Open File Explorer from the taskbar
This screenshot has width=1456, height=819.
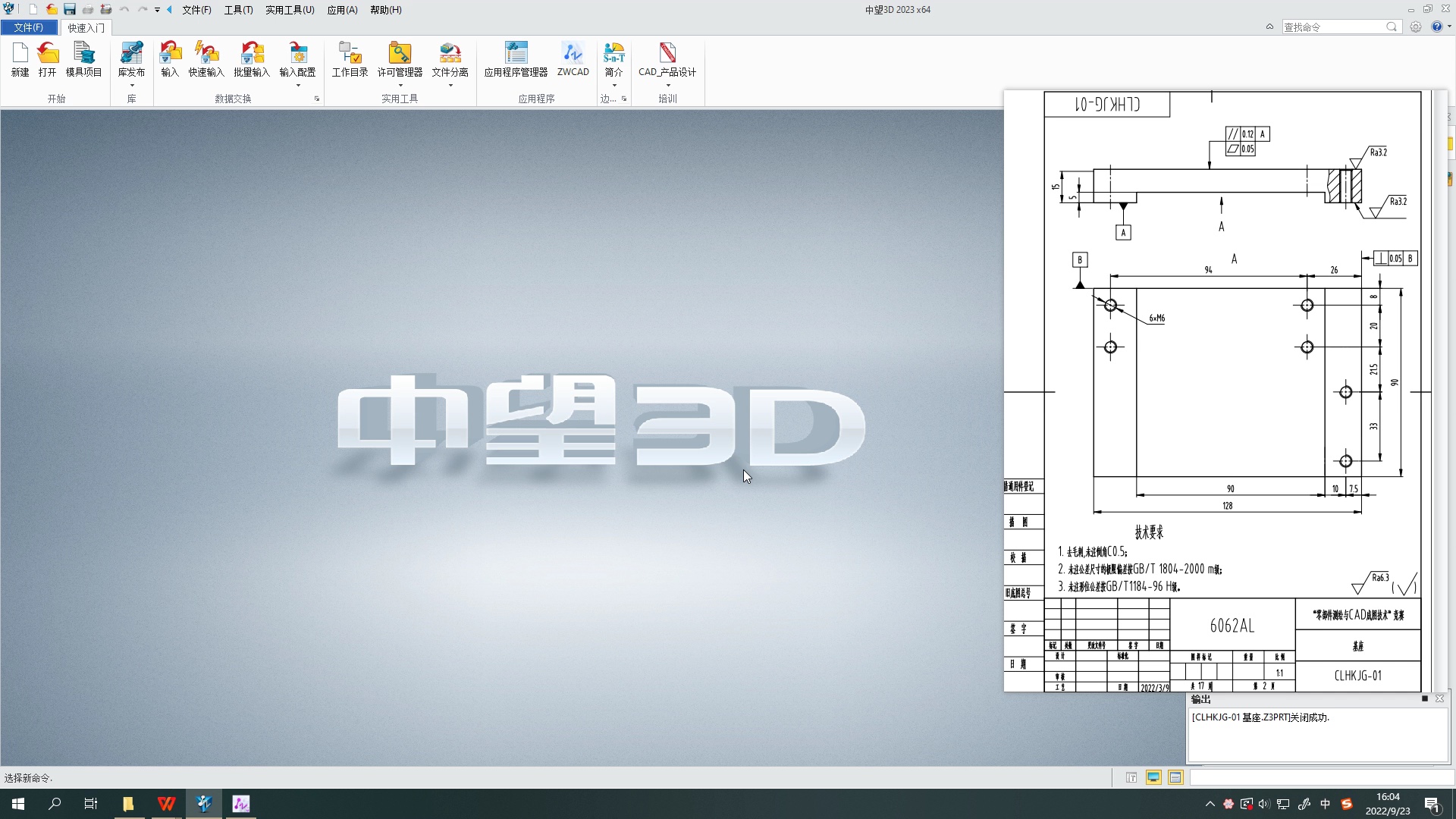coord(128,804)
